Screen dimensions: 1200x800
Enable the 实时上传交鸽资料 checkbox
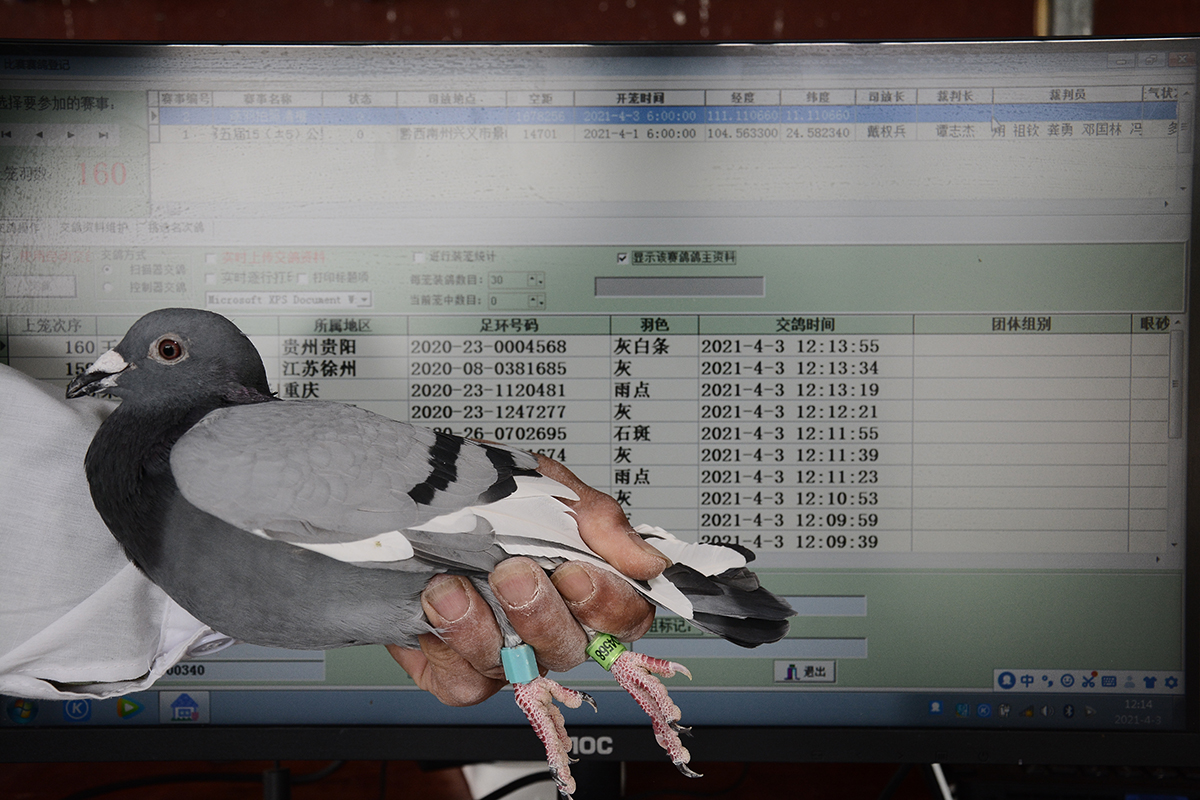[x=211, y=258]
